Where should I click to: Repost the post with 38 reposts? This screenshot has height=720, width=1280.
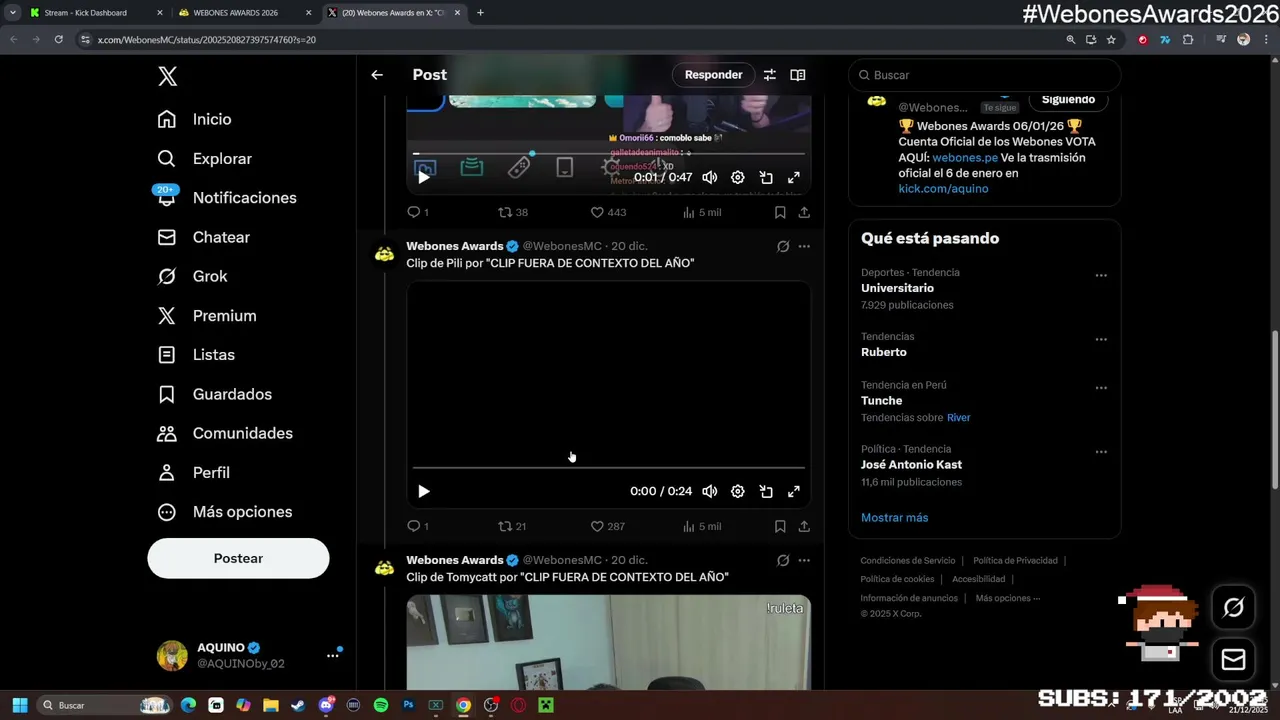point(513,212)
